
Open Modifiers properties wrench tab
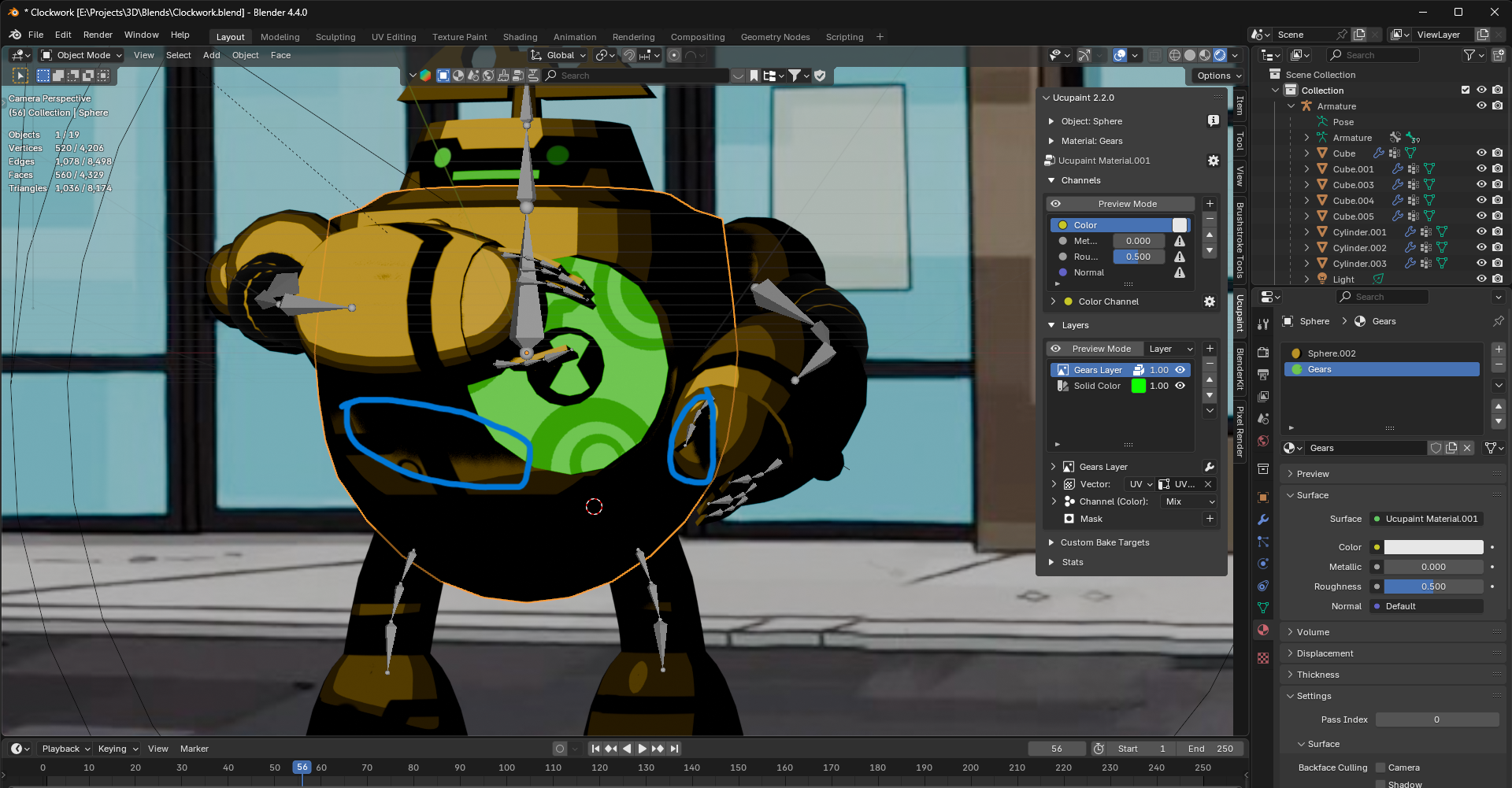(1263, 520)
